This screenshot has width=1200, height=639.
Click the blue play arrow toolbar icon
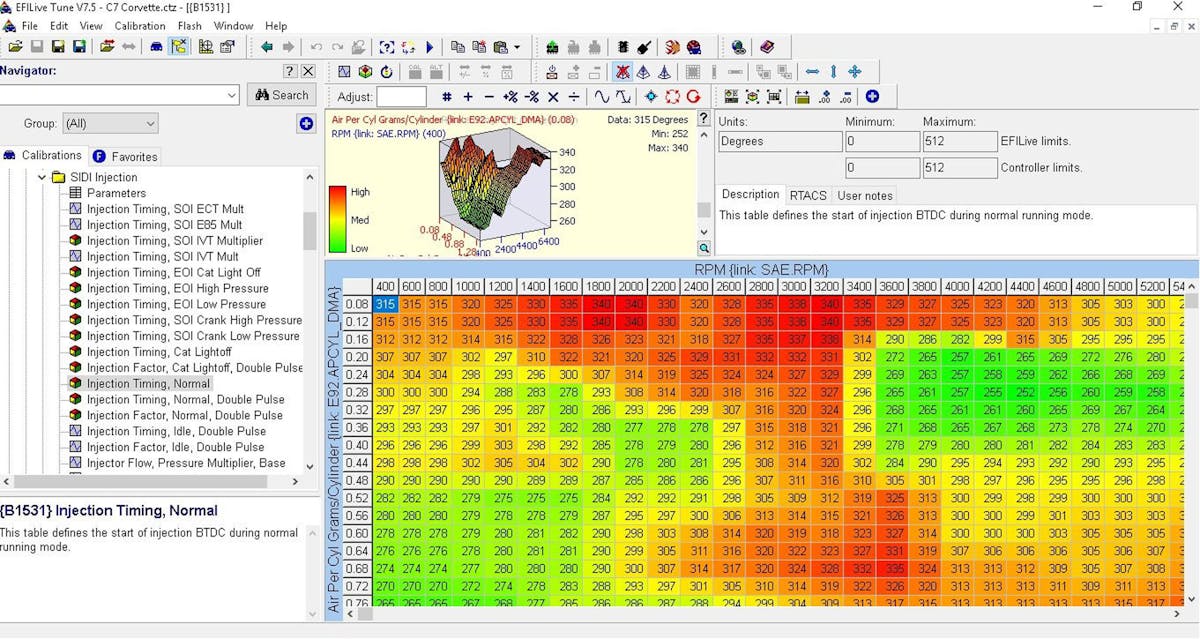pos(430,47)
